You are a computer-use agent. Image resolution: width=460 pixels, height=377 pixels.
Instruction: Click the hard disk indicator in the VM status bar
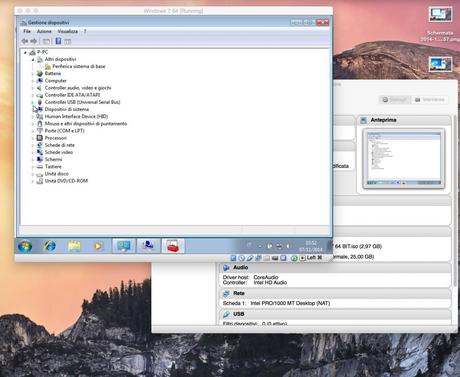click(x=233, y=258)
